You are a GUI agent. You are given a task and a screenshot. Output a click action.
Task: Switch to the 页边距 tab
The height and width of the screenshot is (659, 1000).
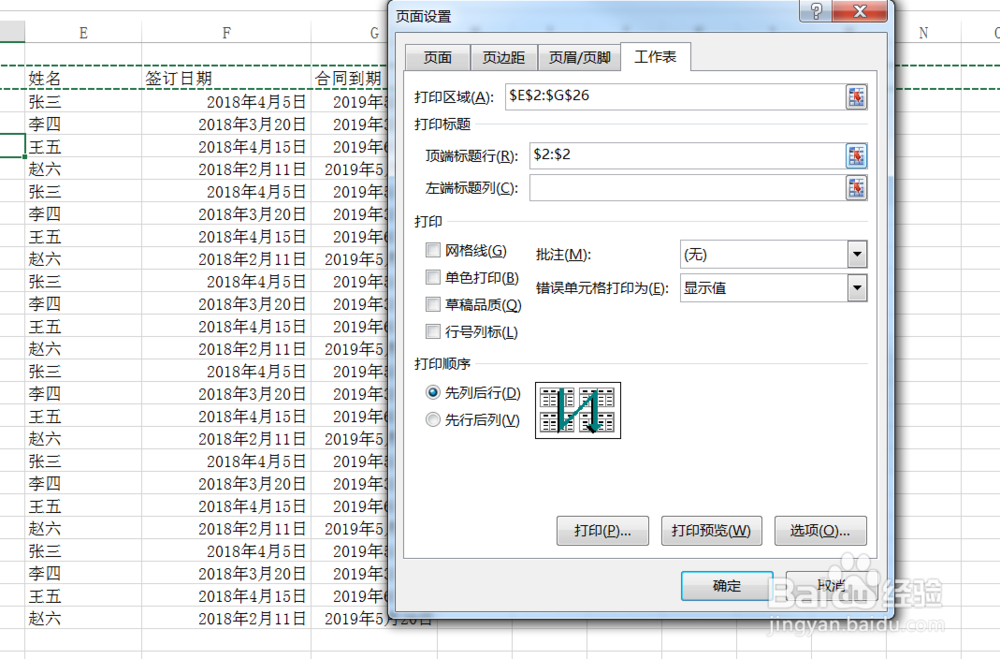[x=503, y=57]
